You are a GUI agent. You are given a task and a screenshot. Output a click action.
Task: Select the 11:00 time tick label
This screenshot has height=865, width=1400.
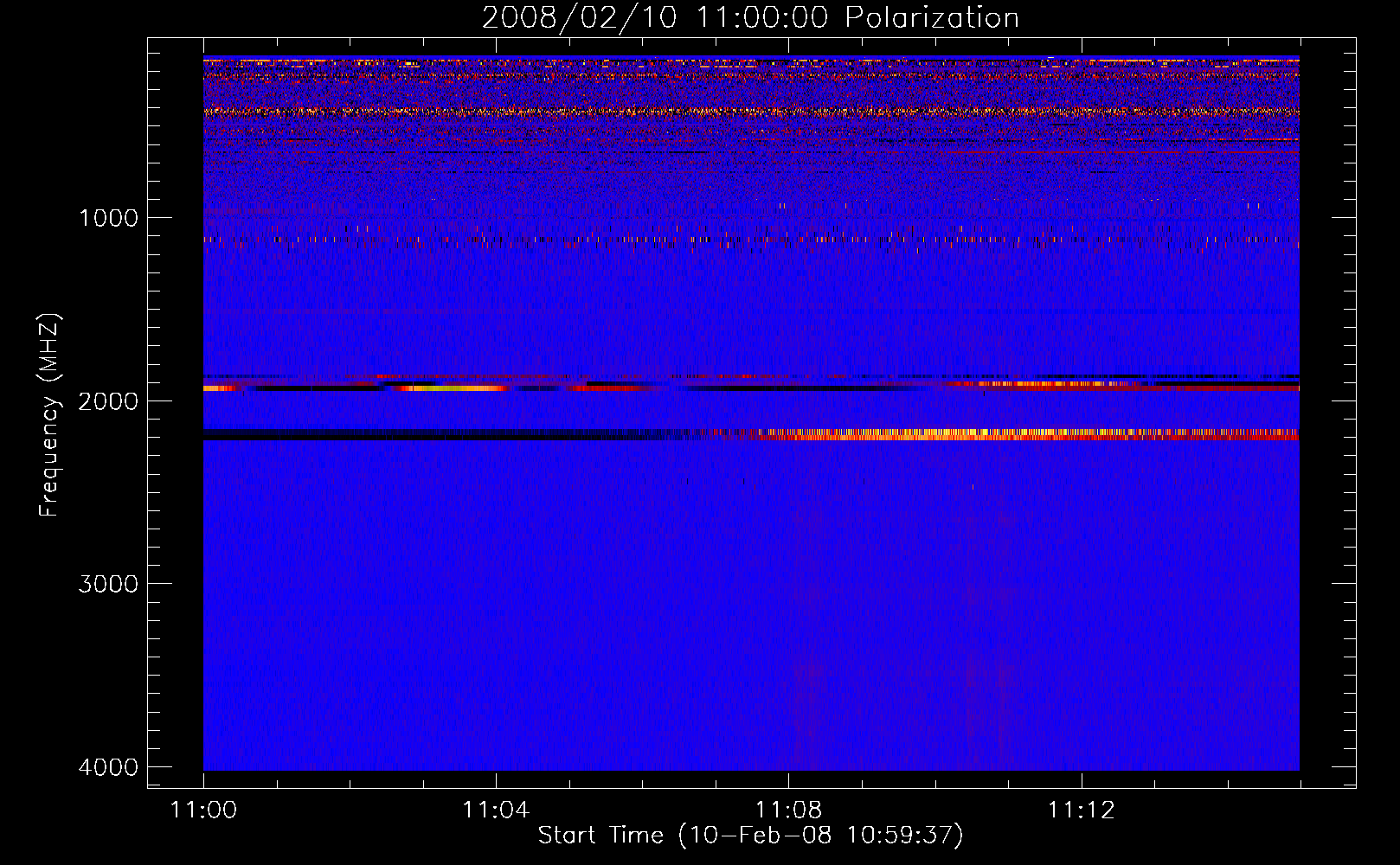point(203,811)
